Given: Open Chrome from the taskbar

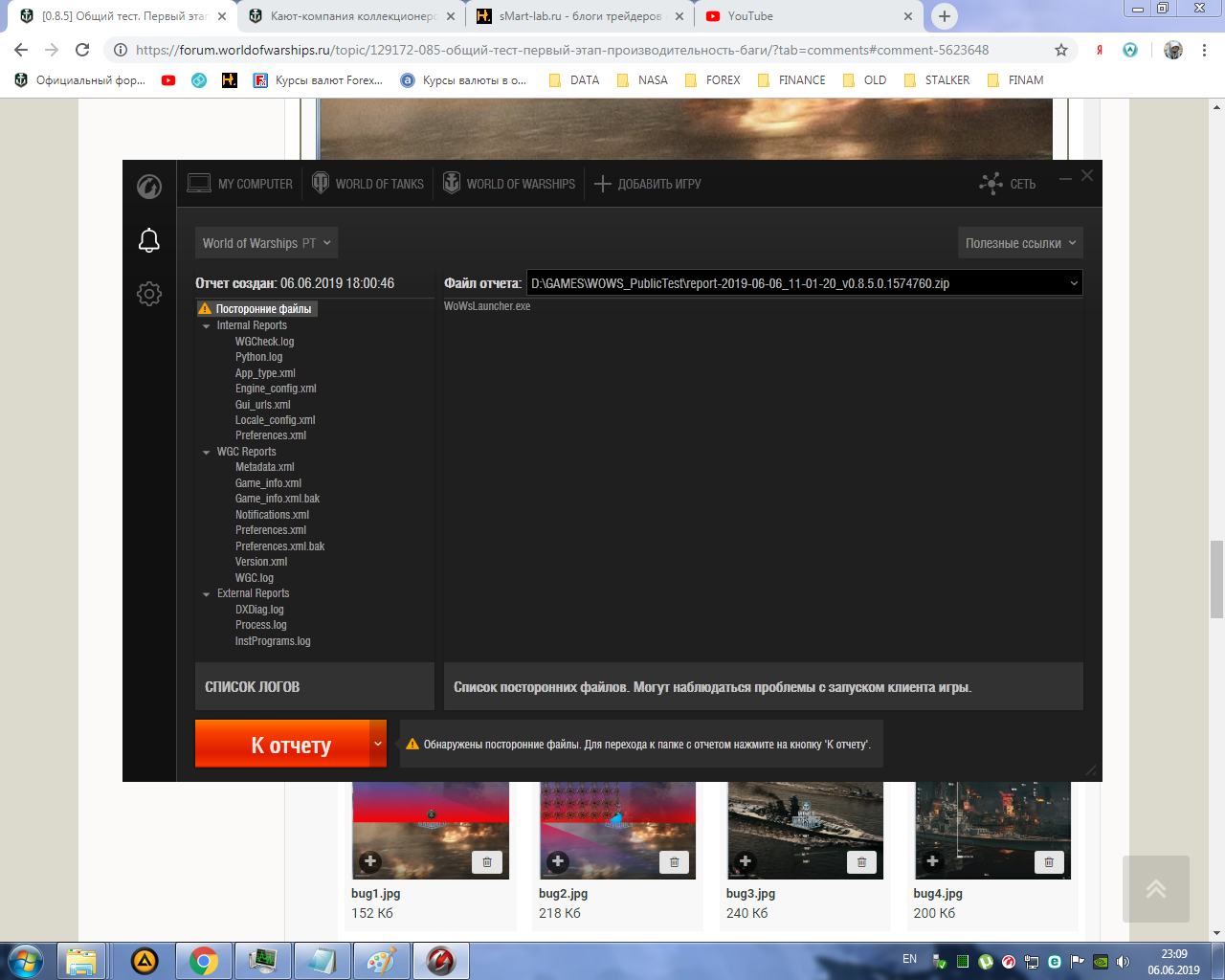Looking at the screenshot, I should point(203,960).
